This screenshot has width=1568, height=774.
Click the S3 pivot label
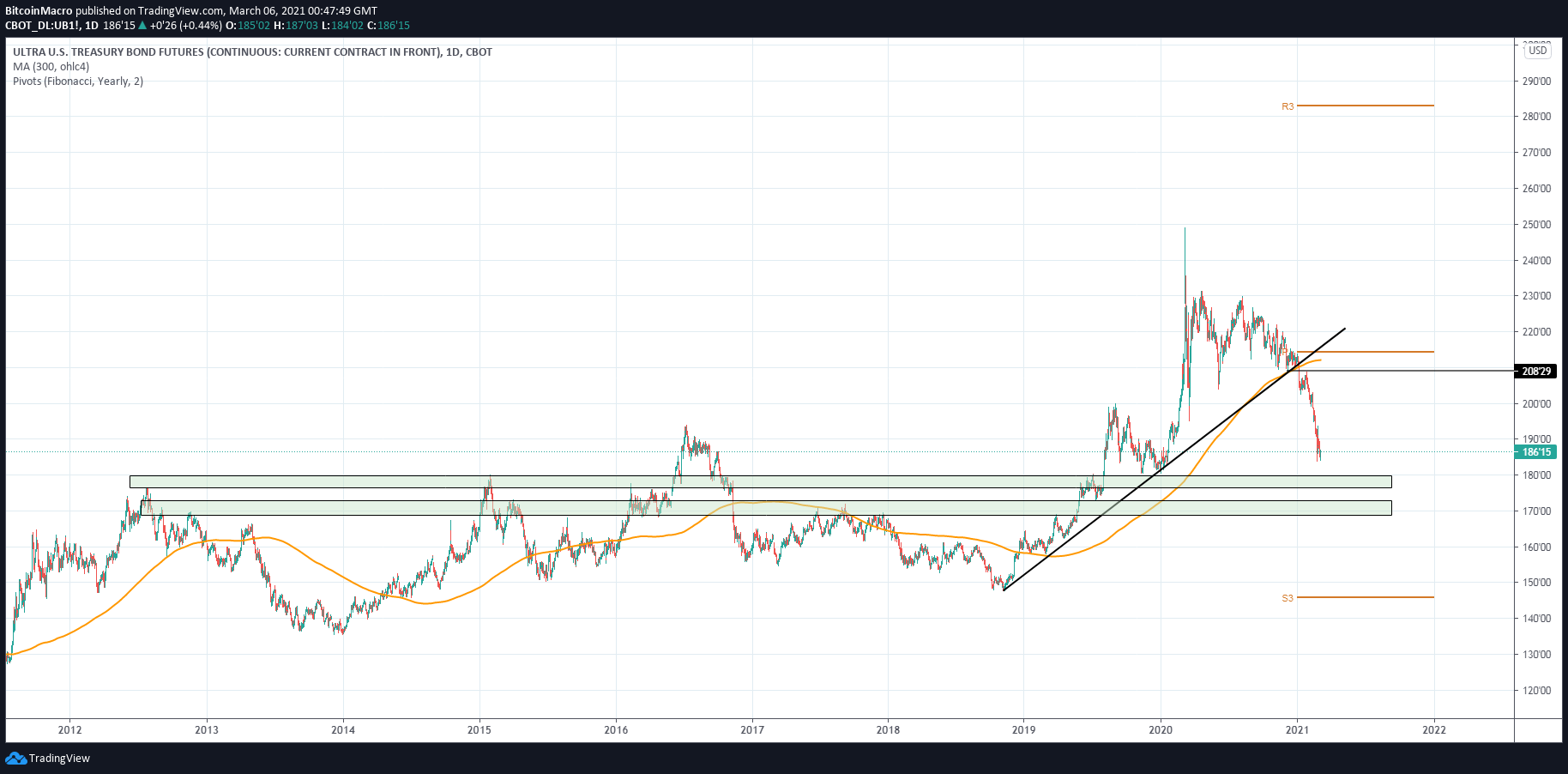[1288, 598]
